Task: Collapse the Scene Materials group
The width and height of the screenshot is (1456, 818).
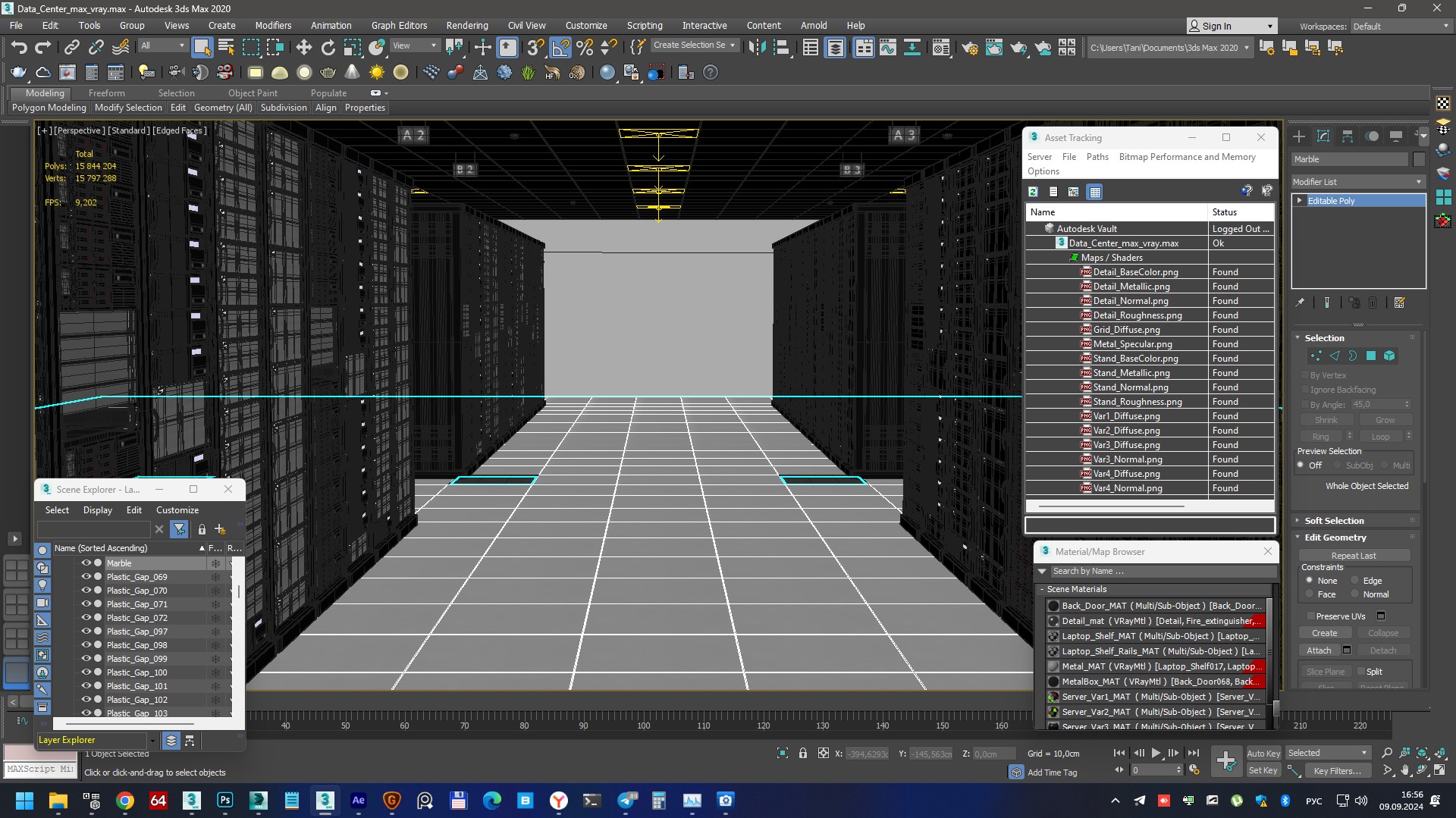Action: point(1043,589)
